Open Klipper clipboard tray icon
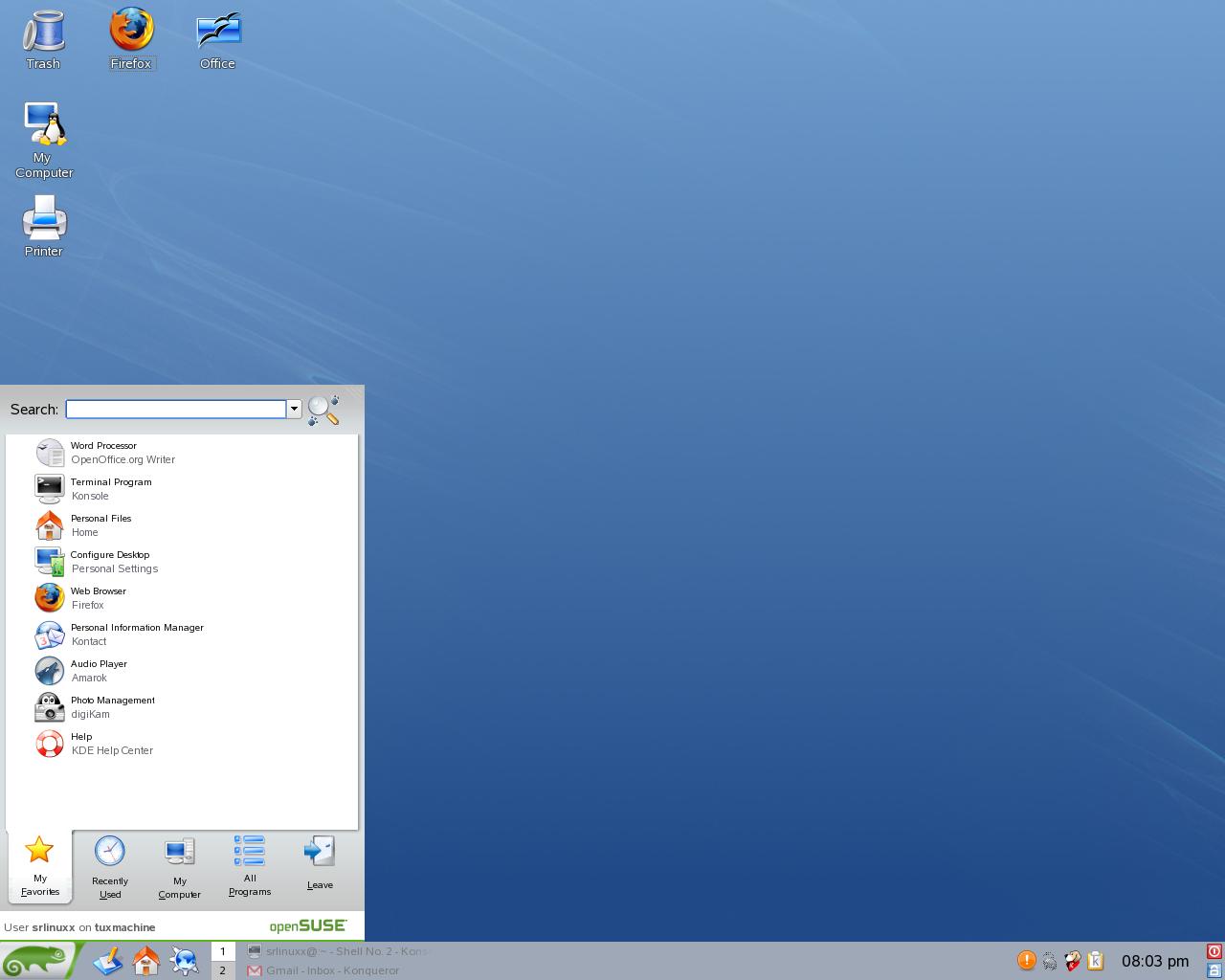1225x980 pixels. (x=1096, y=960)
